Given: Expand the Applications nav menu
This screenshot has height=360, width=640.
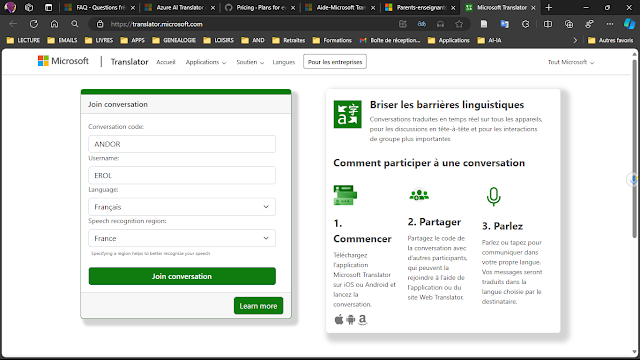Looking at the screenshot, I should 206,62.
